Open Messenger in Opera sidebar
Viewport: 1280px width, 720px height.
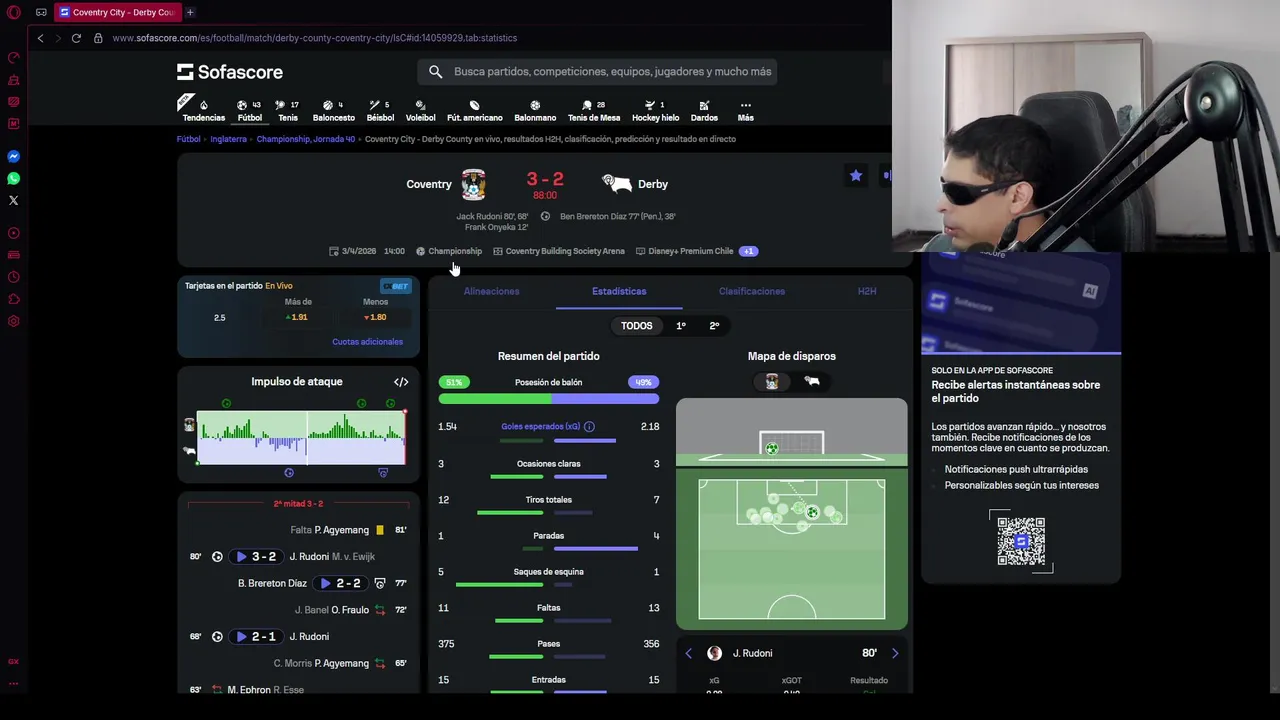[13, 156]
